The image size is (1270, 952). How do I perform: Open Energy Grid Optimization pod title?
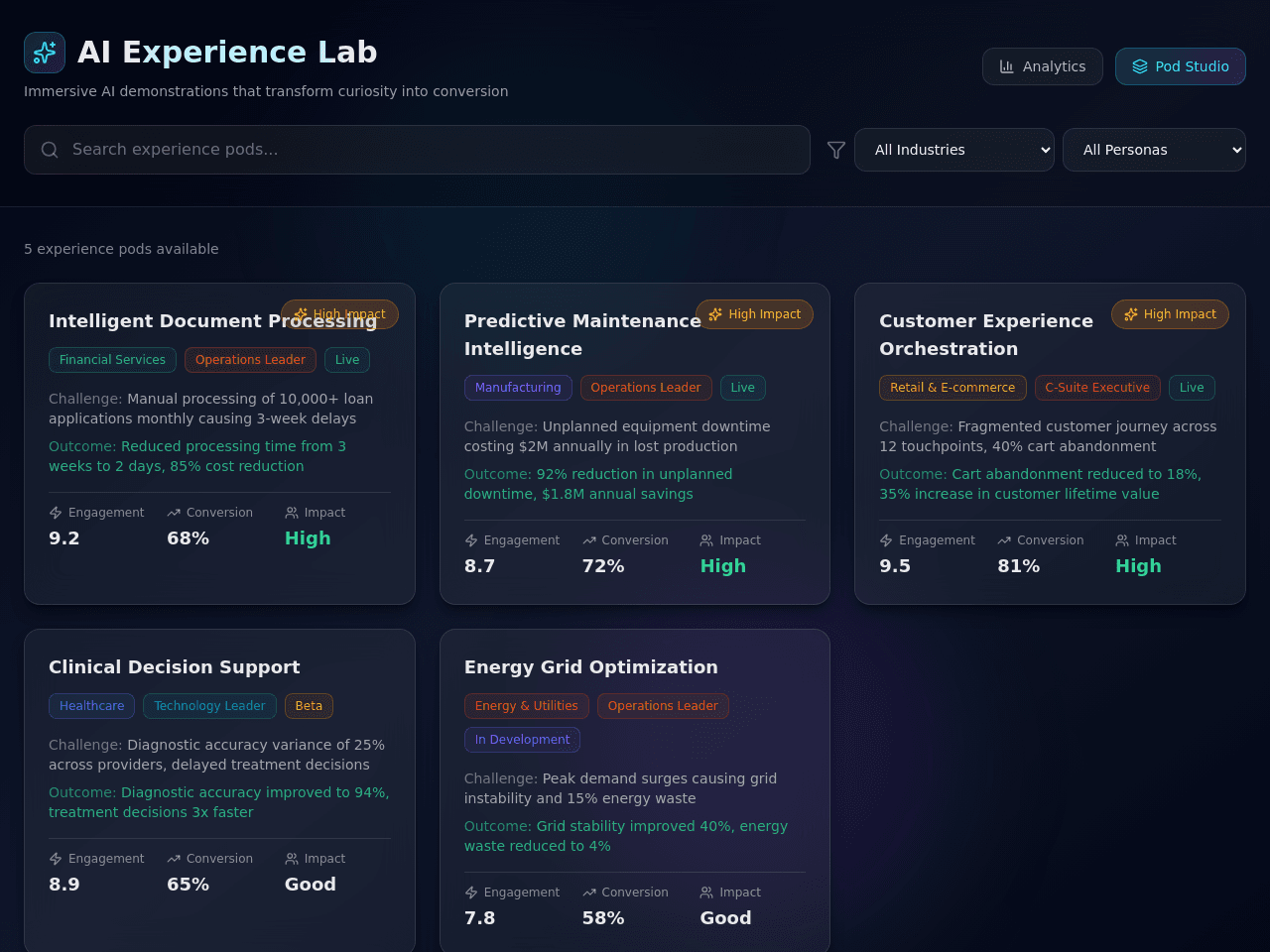[591, 666]
